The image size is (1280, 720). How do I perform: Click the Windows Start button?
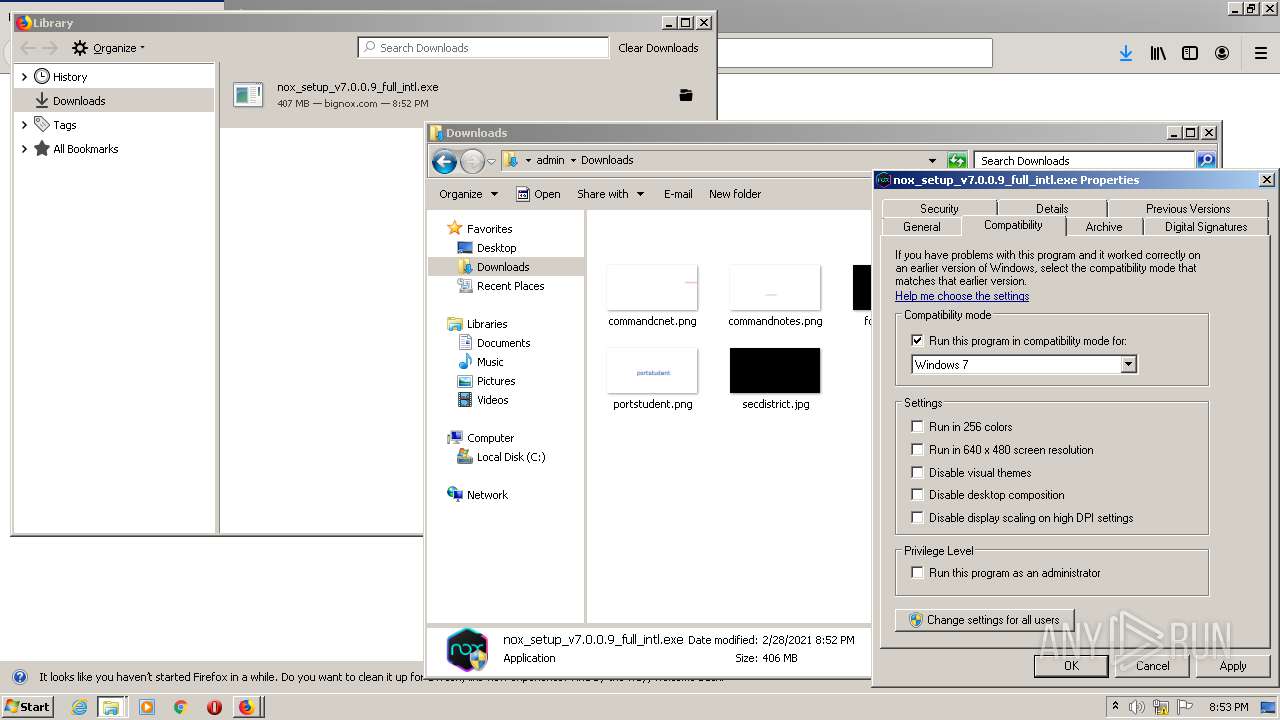(x=28, y=707)
